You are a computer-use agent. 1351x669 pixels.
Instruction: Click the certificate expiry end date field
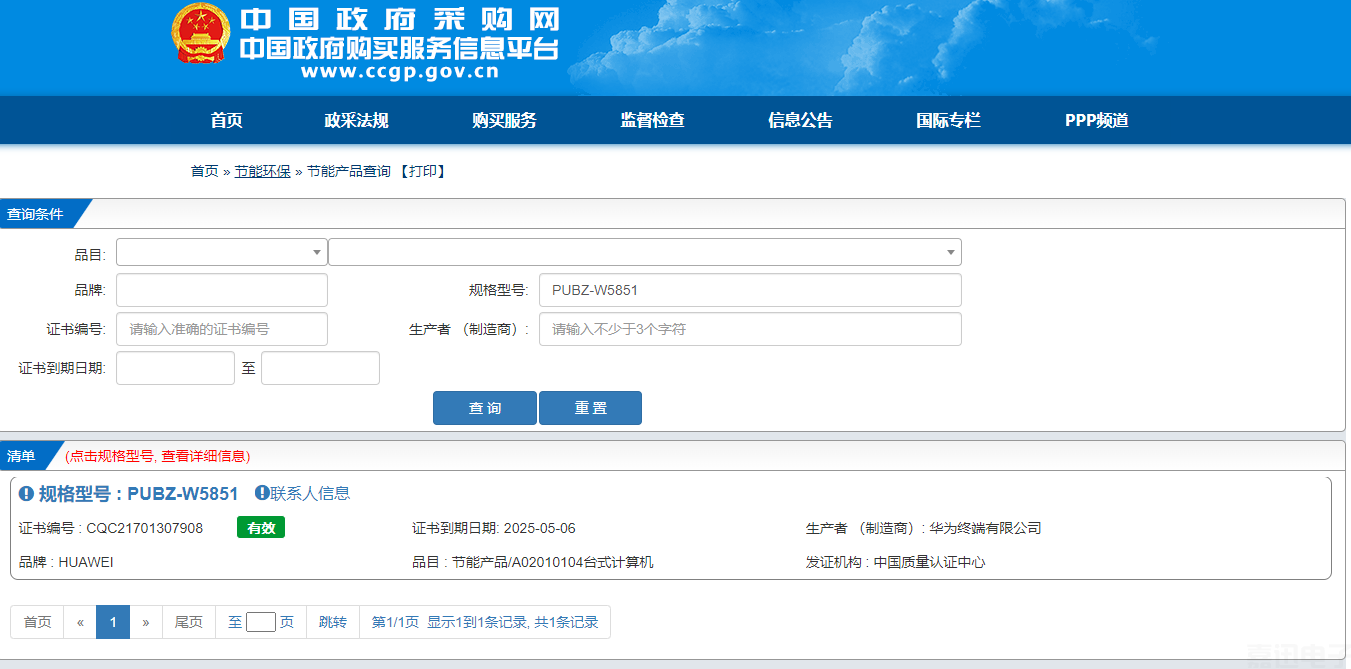320,368
